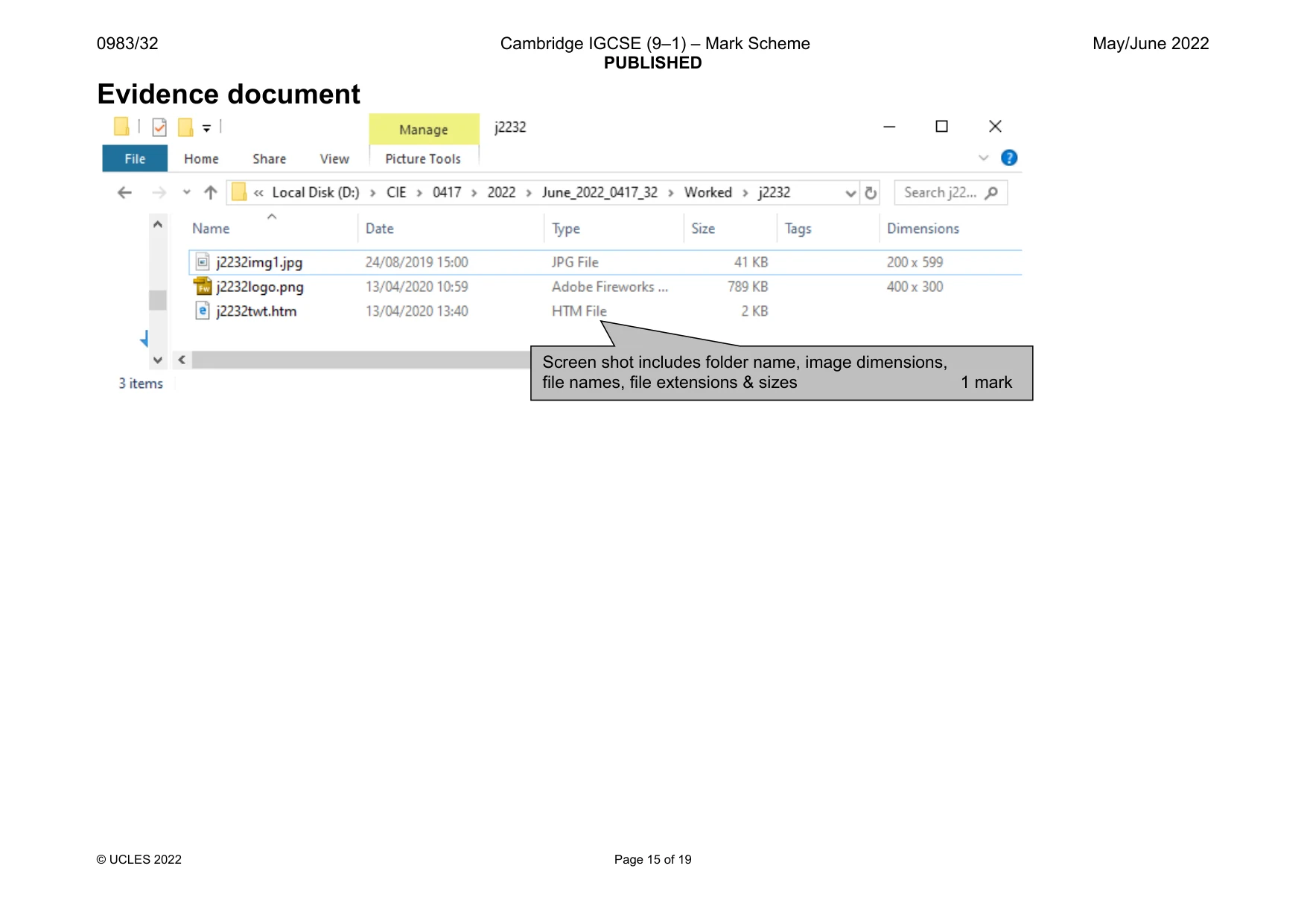Click the New Folder quick access icon
The width and height of the screenshot is (1307, 924).
[x=185, y=127]
